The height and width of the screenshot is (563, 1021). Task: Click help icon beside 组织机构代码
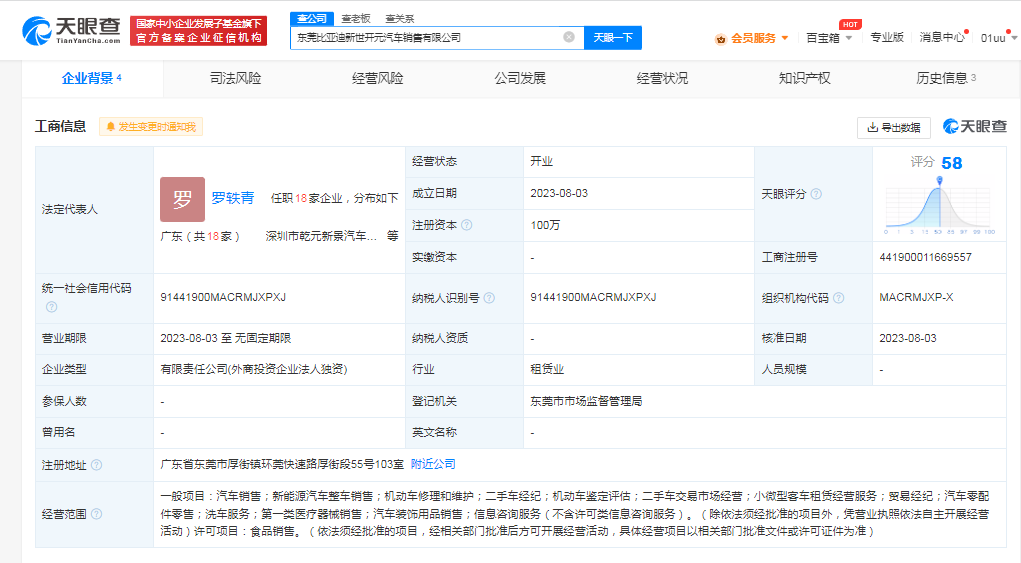pos(839,298)
